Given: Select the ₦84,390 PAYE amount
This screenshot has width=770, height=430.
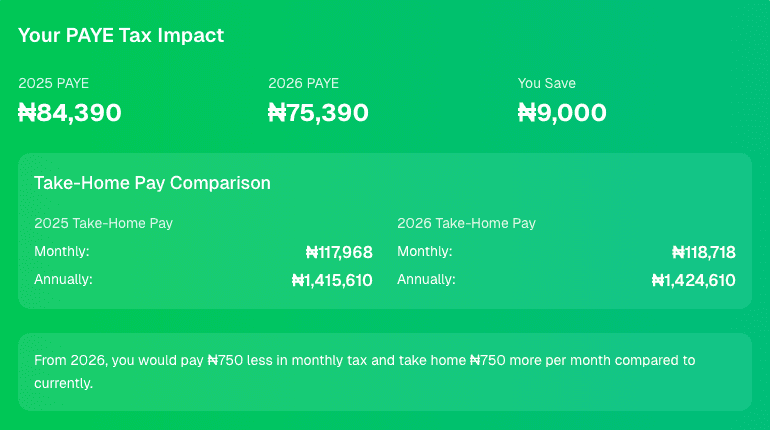Looking at the screenshot, I should (x=70, y=113).
